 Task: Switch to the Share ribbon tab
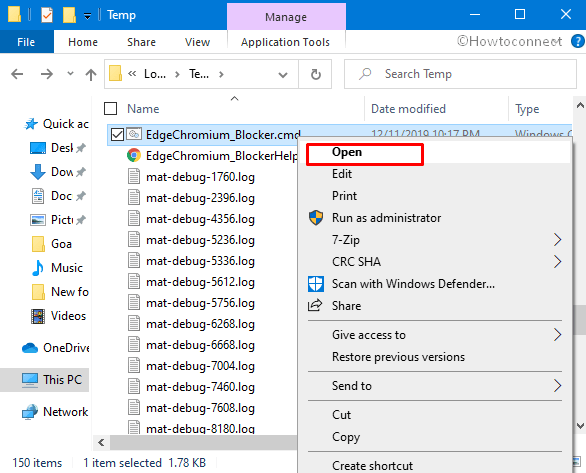click(x=141, y=42)
